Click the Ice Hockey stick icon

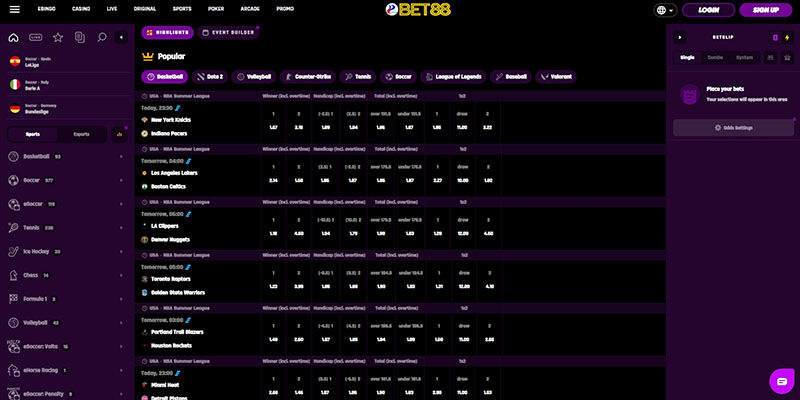pyautogui.click(x=13, y=252)
